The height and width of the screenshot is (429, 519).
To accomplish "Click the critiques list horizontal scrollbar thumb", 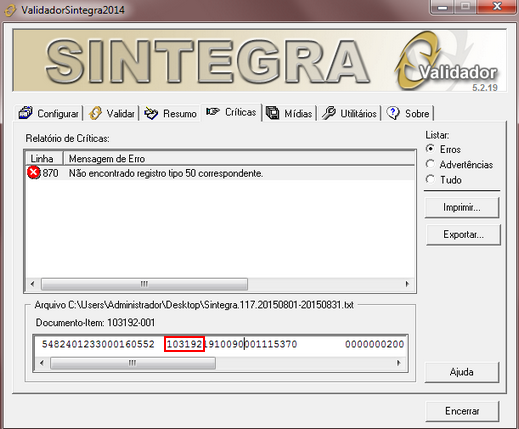I will coord(144,284).
